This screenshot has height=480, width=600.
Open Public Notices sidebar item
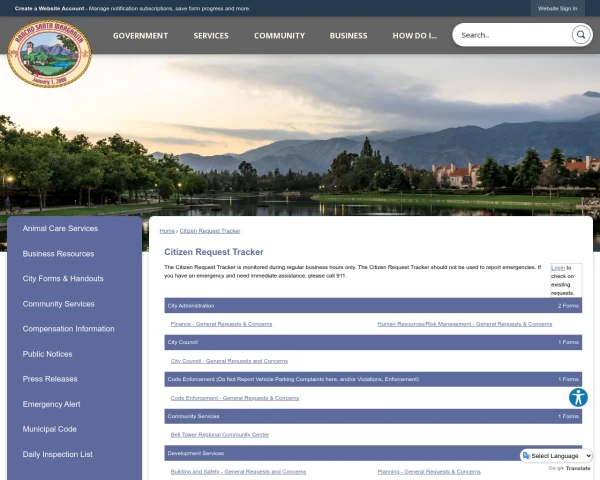pos(47,354)
